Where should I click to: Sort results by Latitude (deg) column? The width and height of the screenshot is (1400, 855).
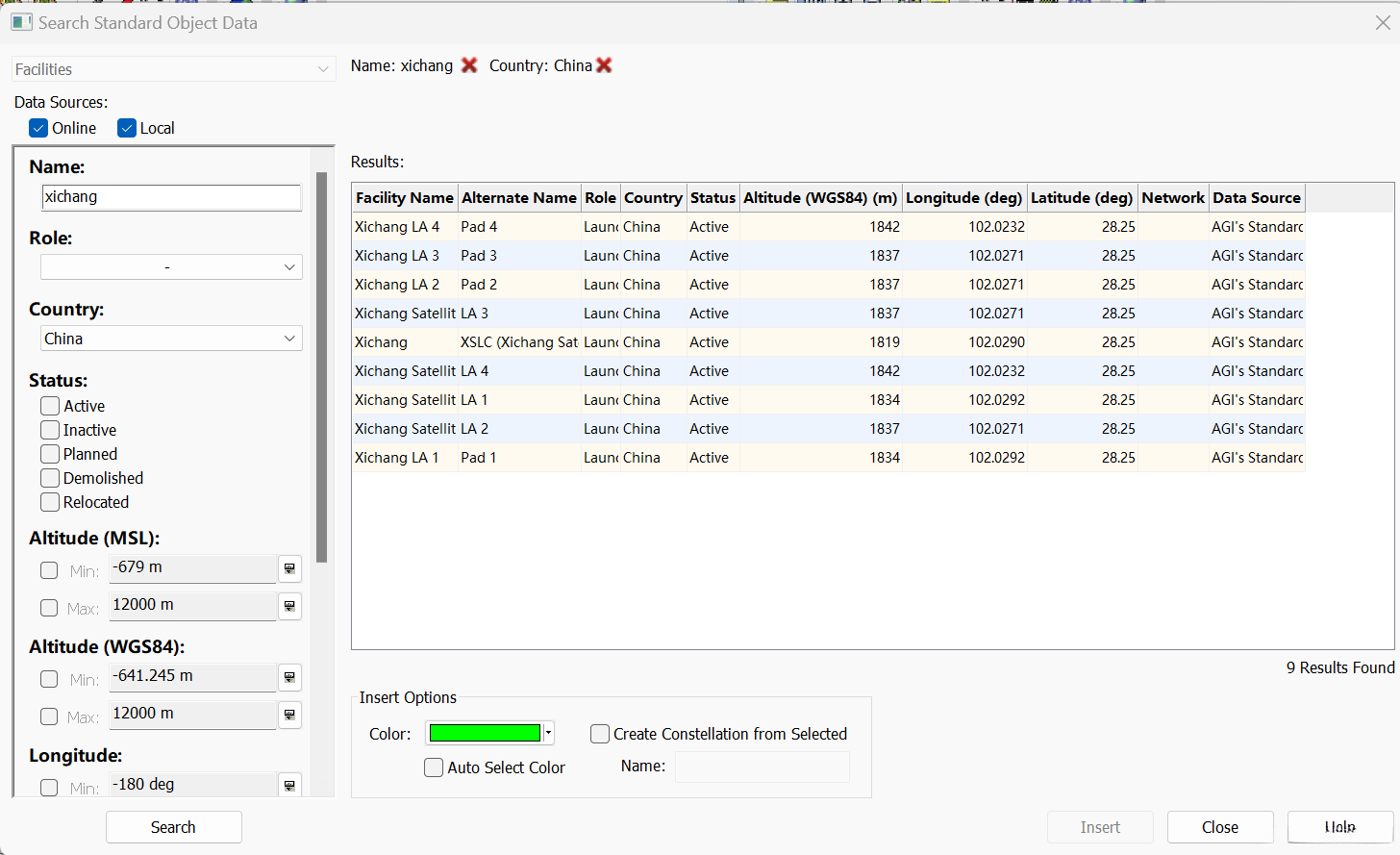click(x=1082, y=197)
